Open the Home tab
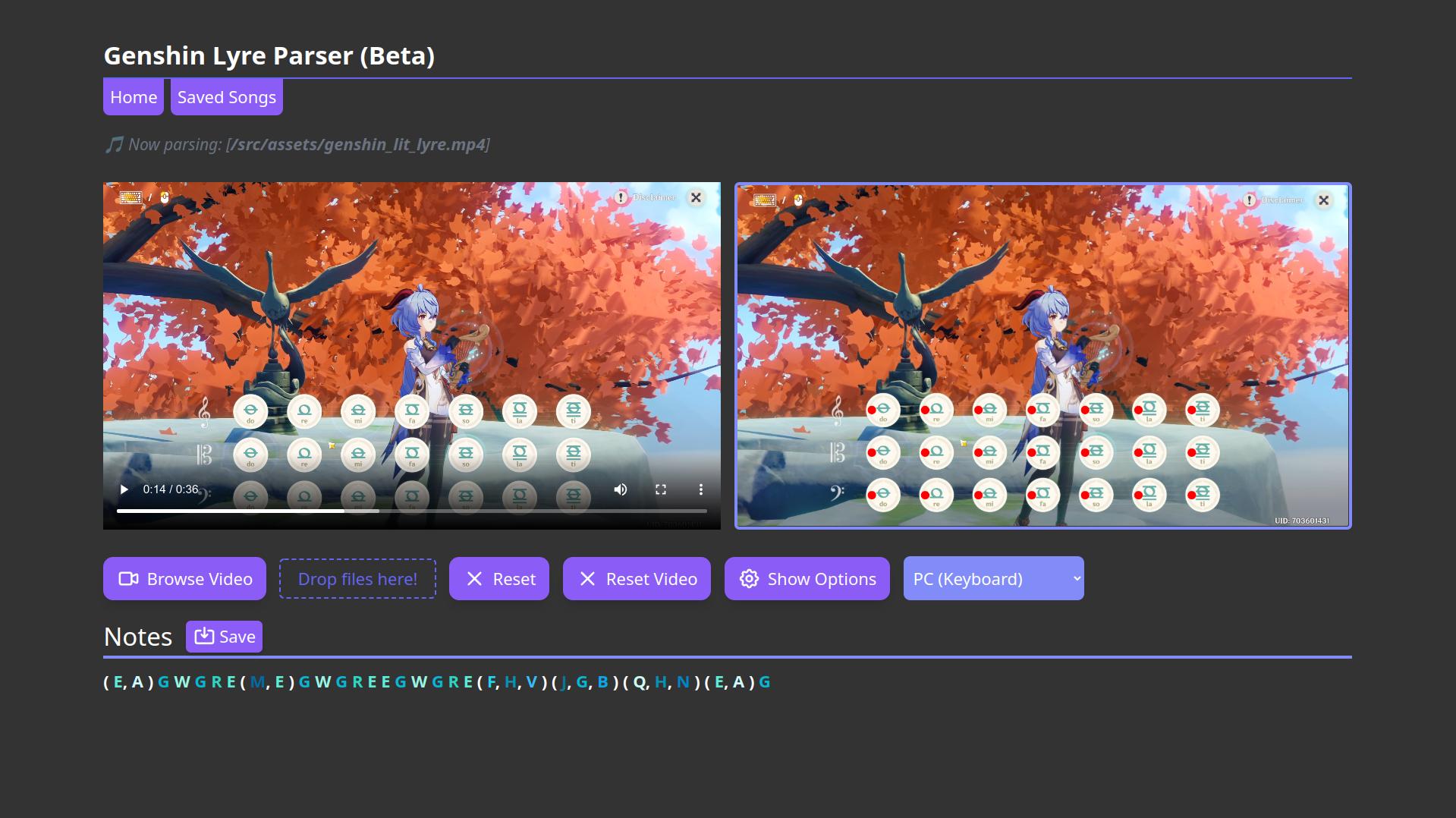This screenshot has width=1456, height=818. coord(134,97)
